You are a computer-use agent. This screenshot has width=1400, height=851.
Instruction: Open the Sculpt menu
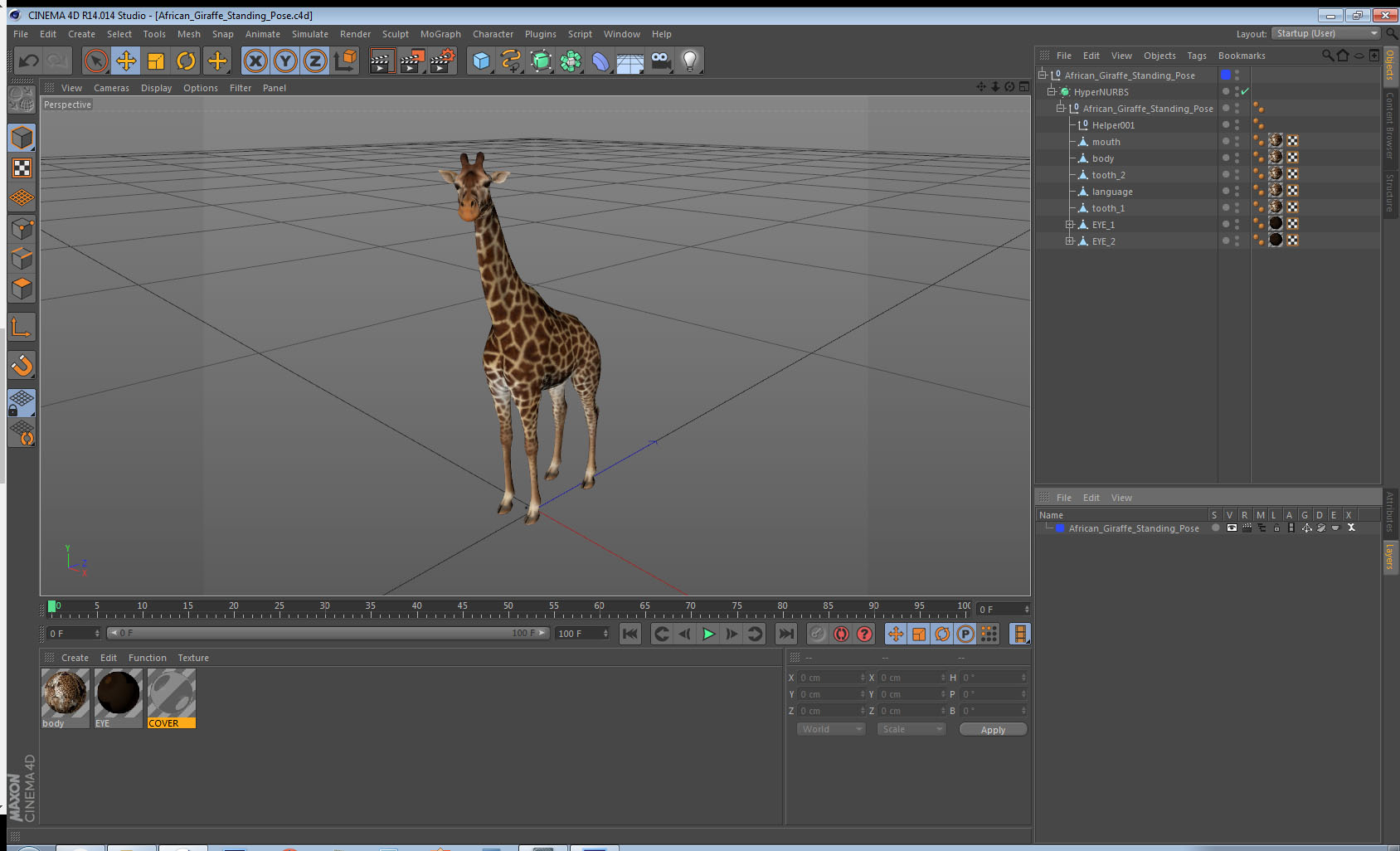[x=396, y=34]
